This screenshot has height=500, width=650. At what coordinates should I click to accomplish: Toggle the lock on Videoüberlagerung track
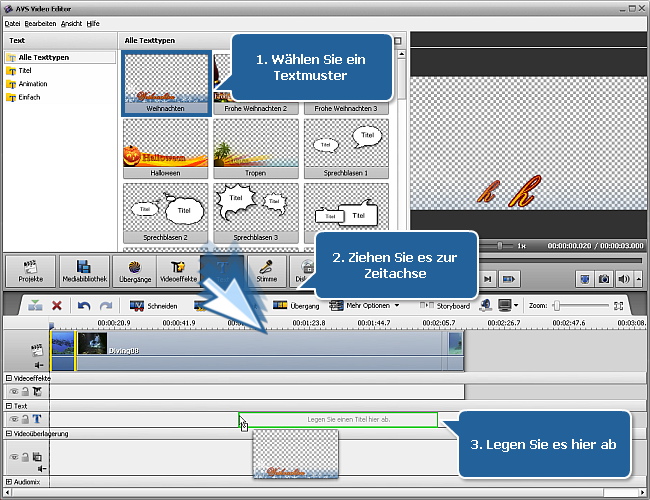[x=26, y=457]
